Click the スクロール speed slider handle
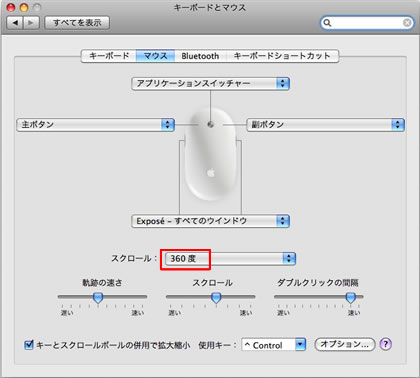Viewport: 420px width, 378px height. [216, 297]
